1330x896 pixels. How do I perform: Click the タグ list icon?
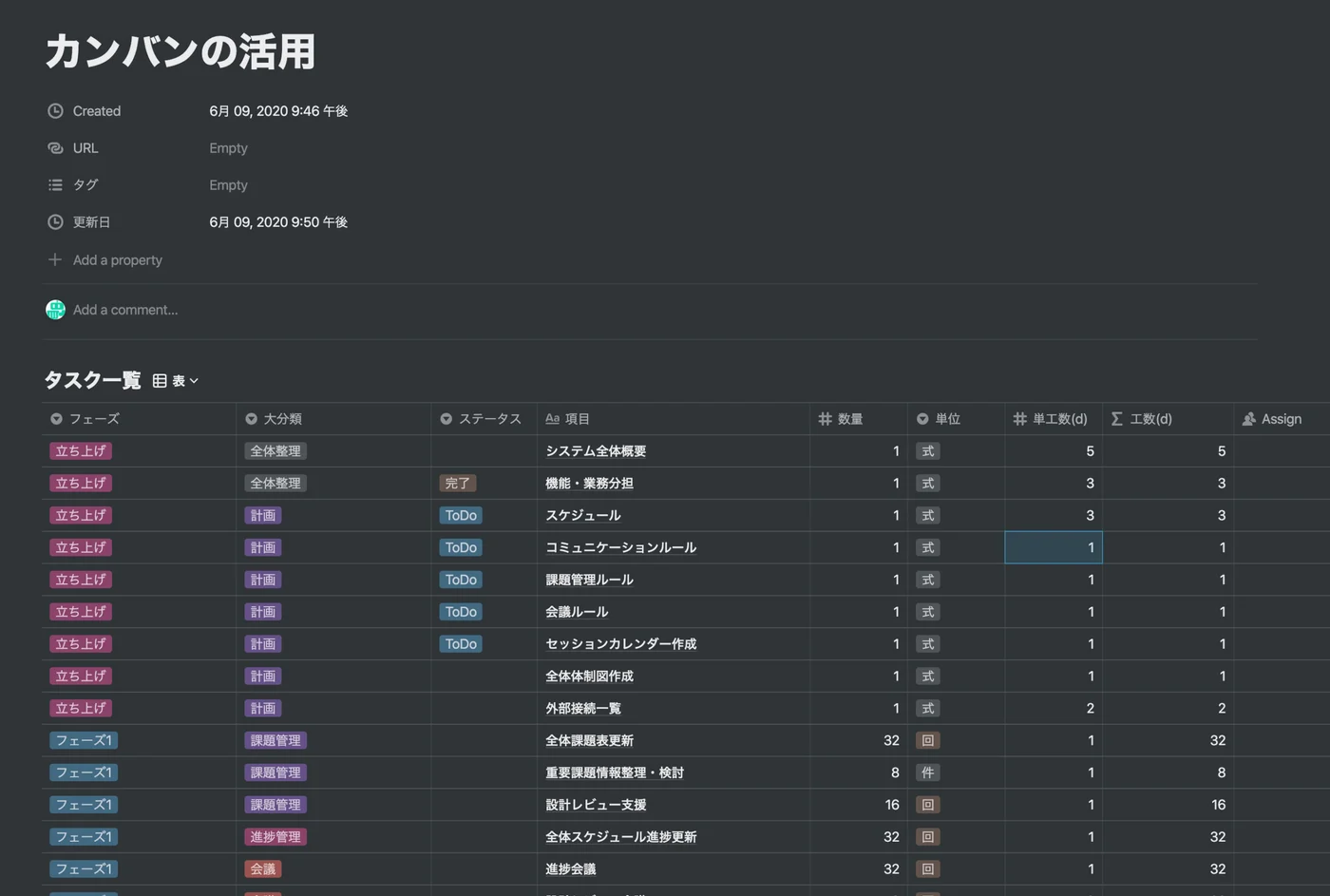pos(55,185)
